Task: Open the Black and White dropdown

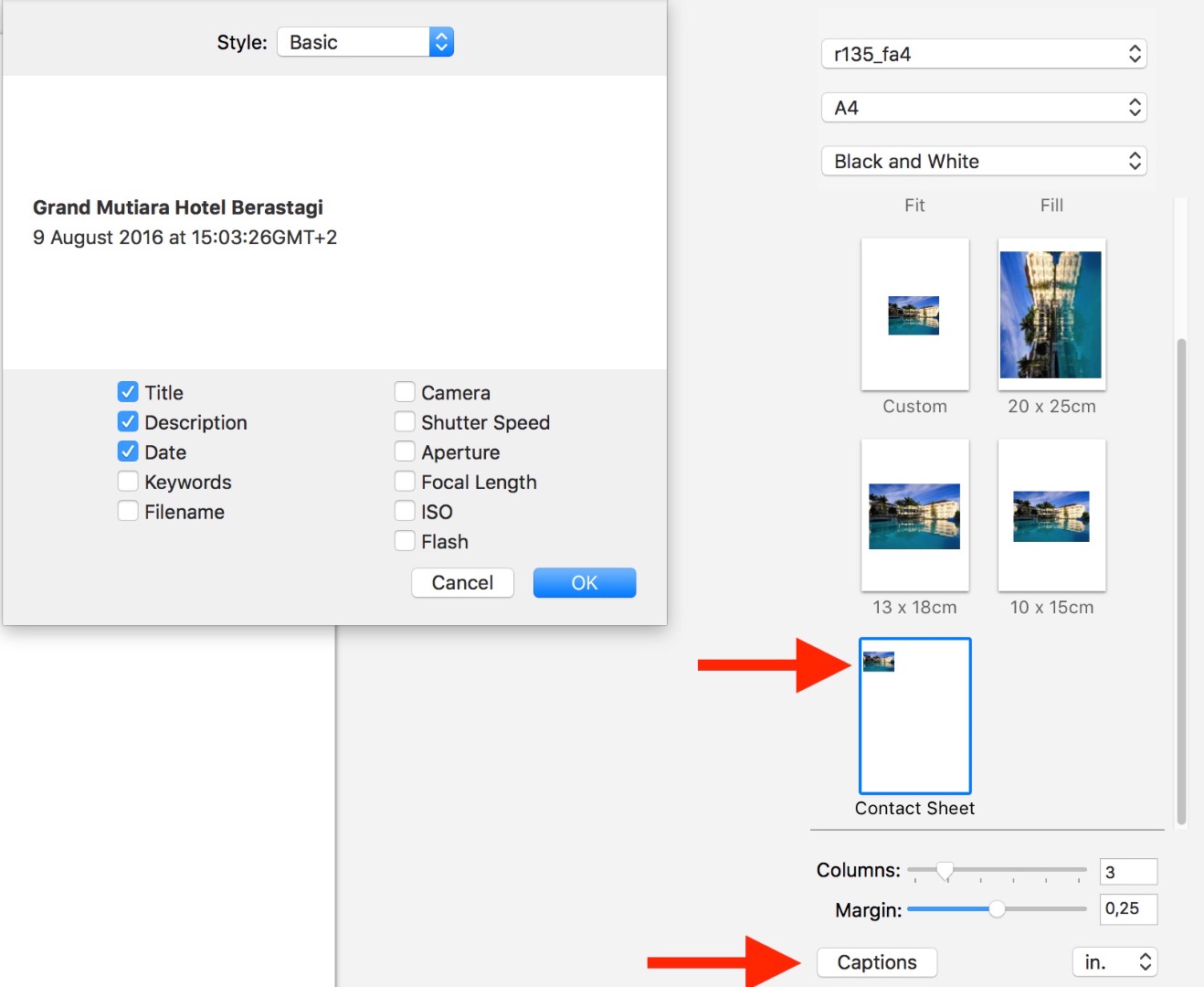Action: (x=984, y=161)
